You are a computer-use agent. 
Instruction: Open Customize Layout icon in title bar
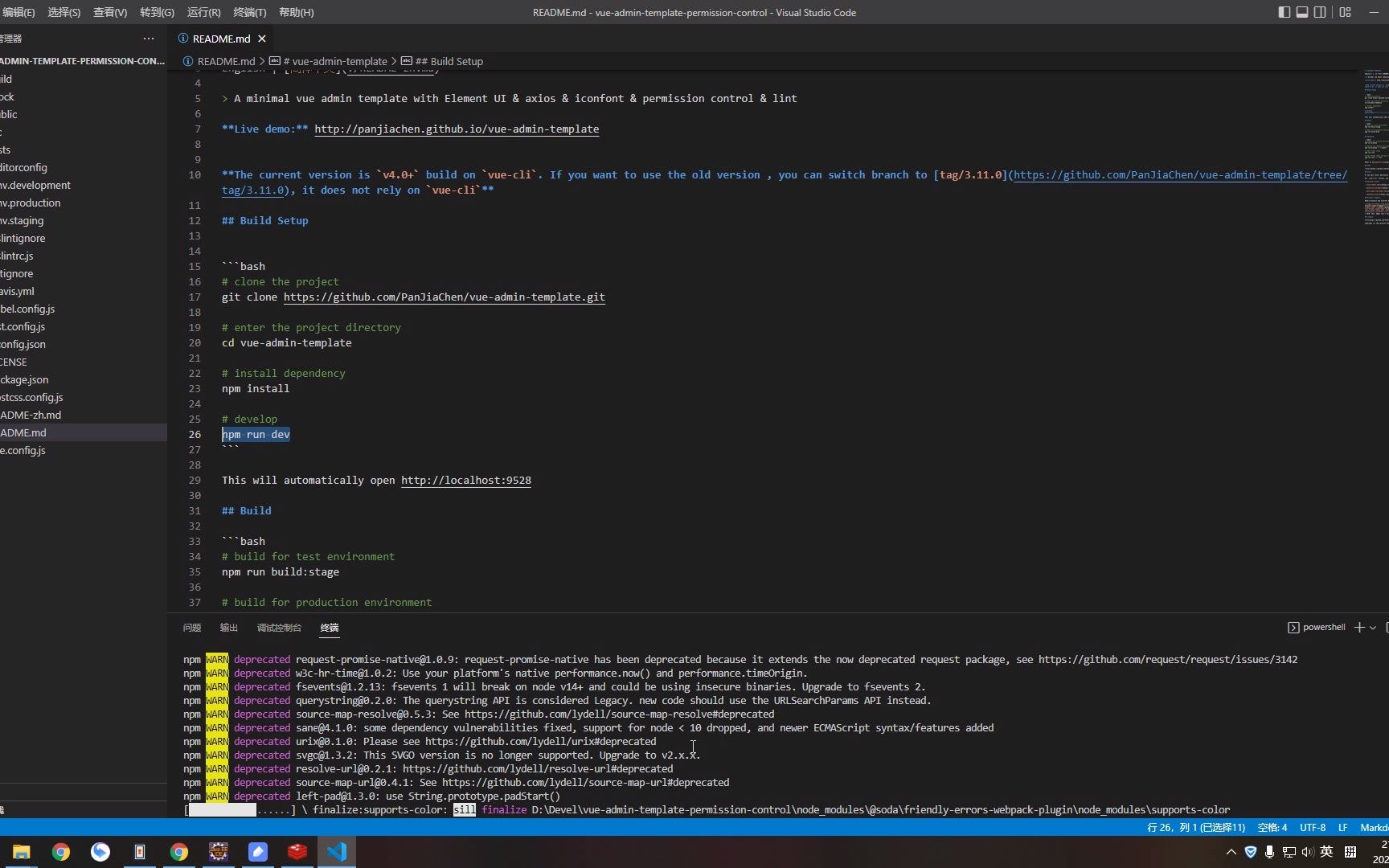point(1345,12)
